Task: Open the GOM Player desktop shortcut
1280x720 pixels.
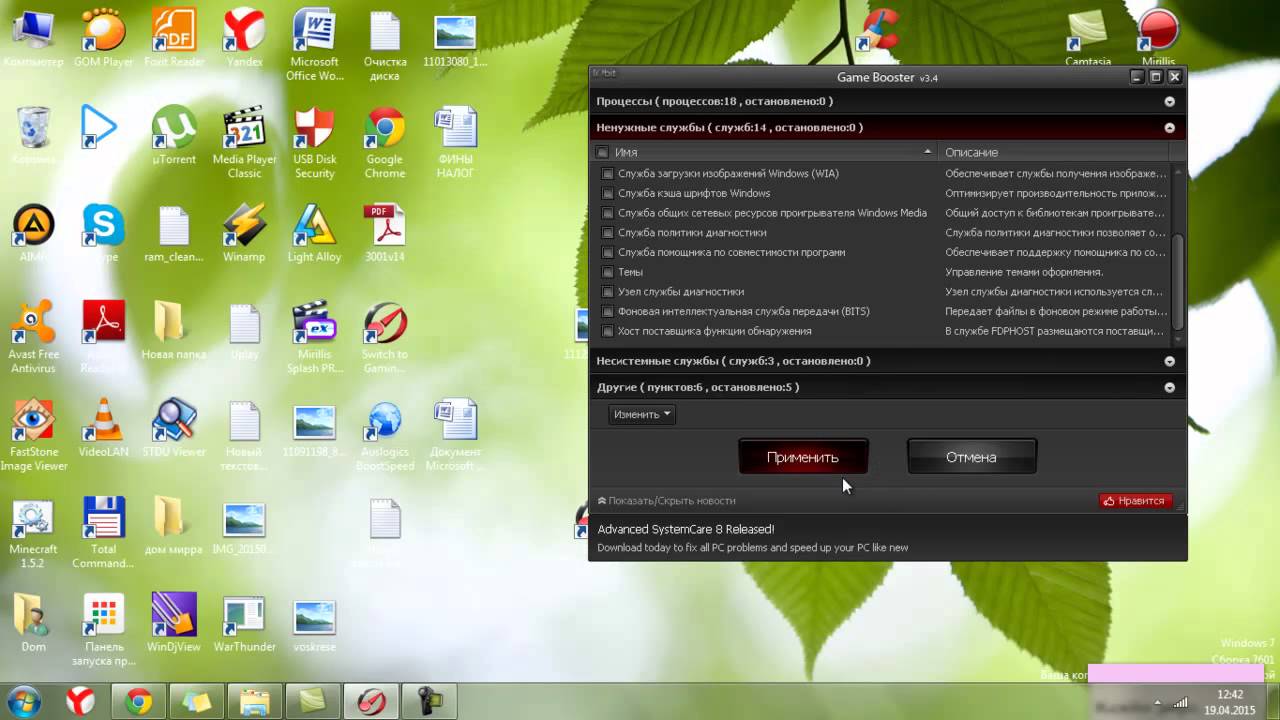Action: 103,40
